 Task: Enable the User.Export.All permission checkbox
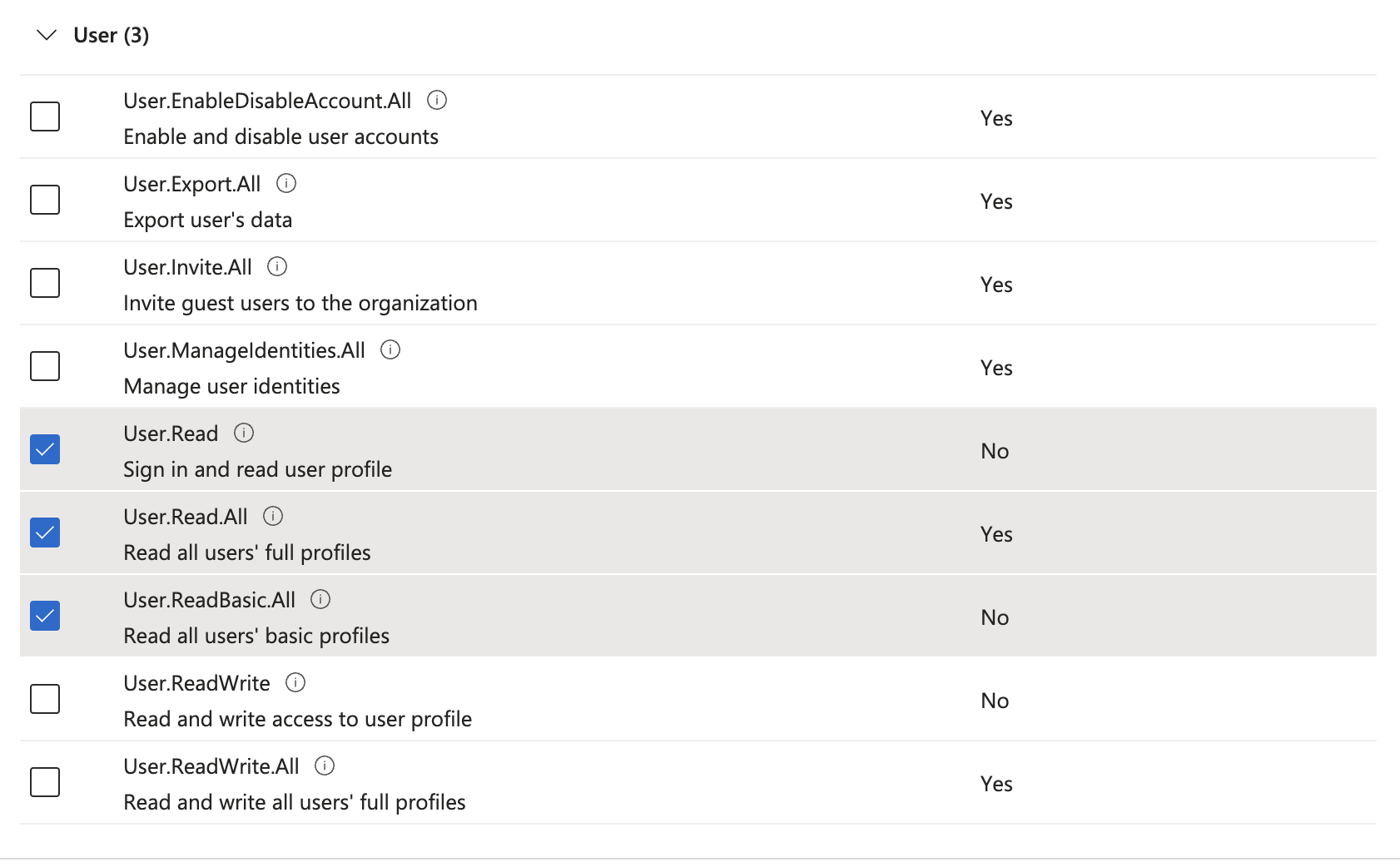click(x=45, y=200)
